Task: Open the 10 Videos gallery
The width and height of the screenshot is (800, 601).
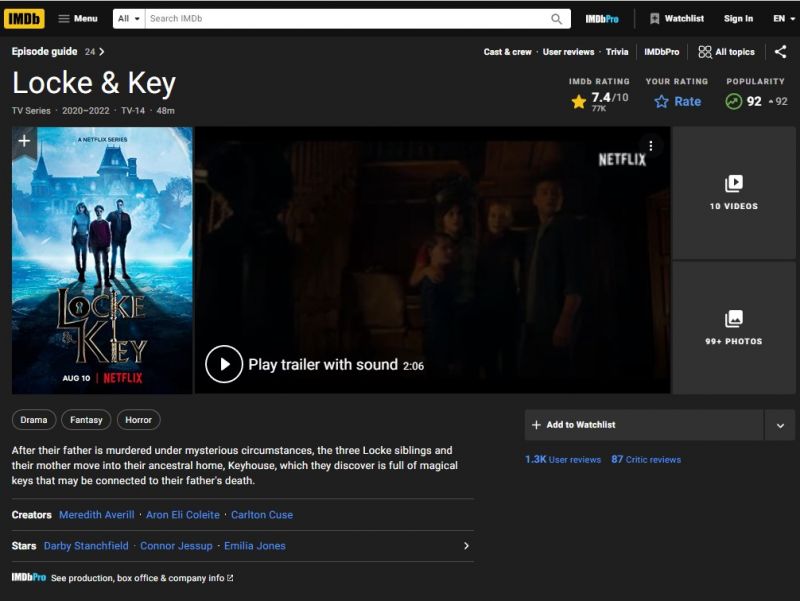Action: click(734, 193)
